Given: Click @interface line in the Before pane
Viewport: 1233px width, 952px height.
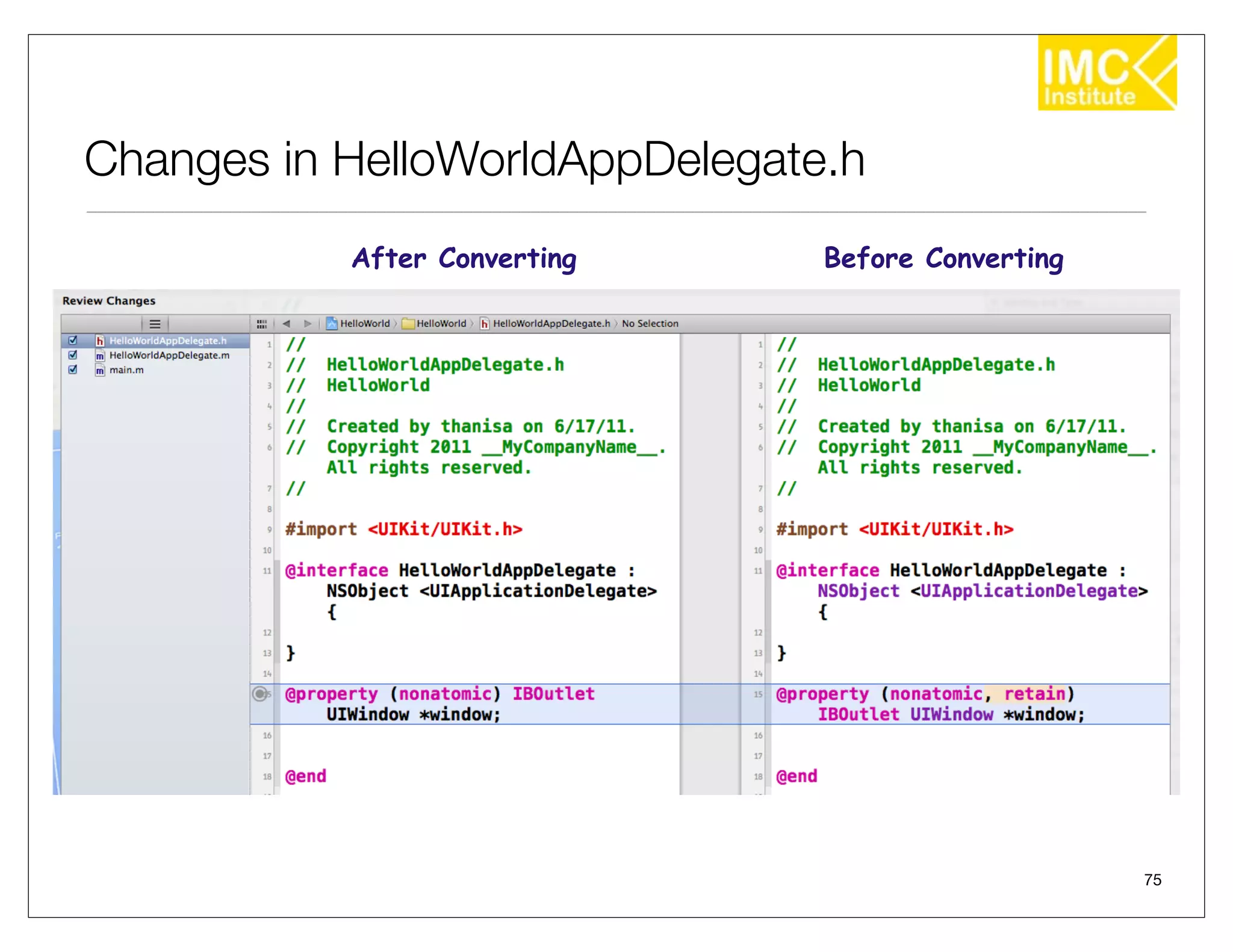Looking at the screenshot, I should pyautogui.click(x=951, y=570).
